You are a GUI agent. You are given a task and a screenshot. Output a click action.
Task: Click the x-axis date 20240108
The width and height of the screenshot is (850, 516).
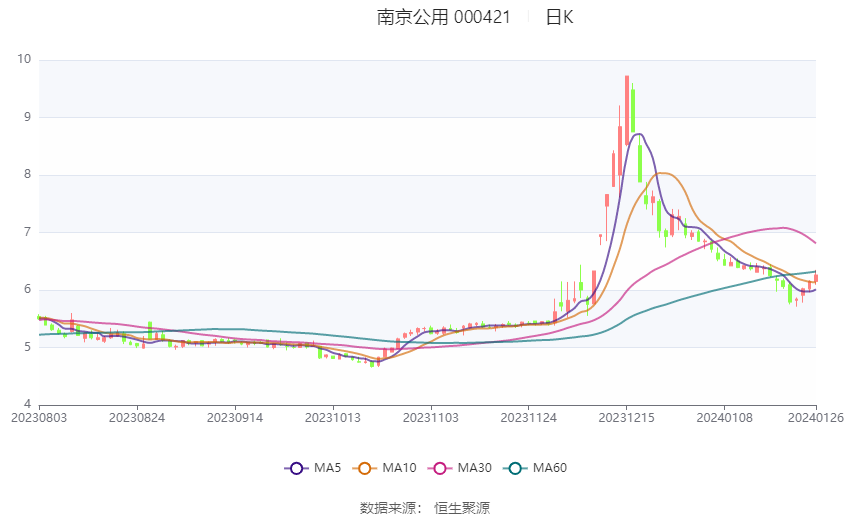725,418
